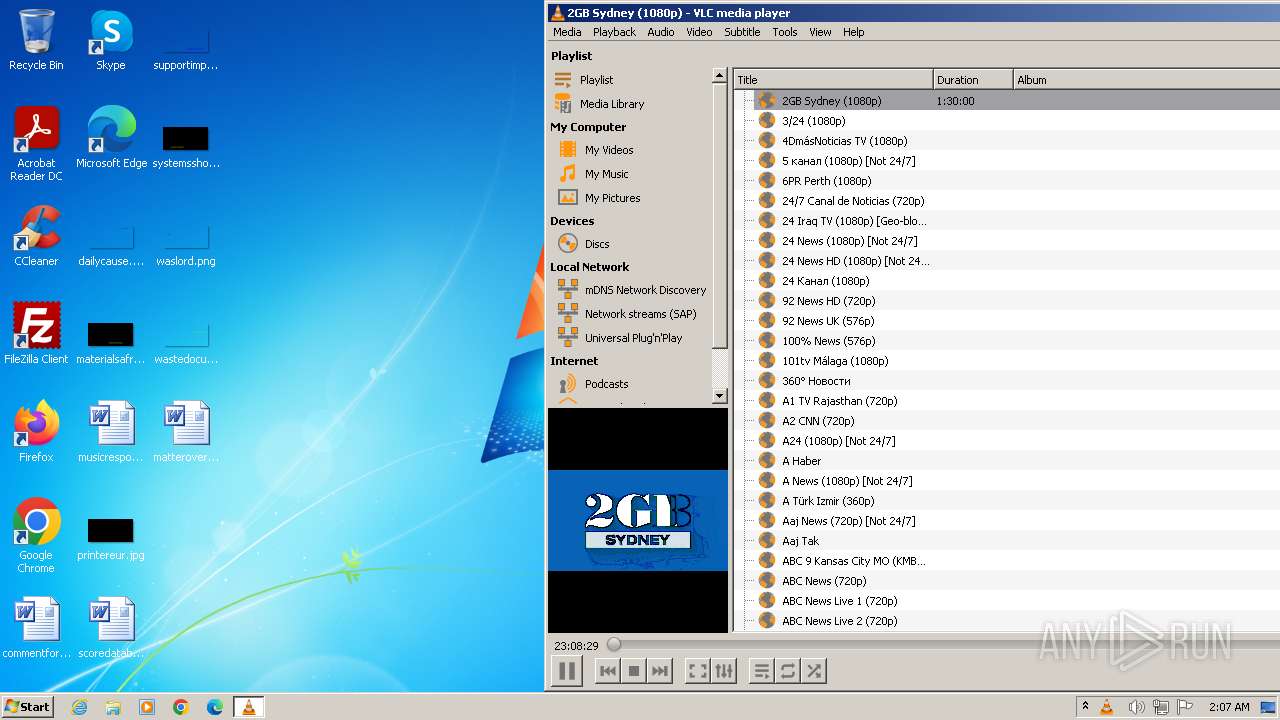The height and width of the screenshot is (720, 1280).
Task: Open the View menu
Action: click(820, 32)
